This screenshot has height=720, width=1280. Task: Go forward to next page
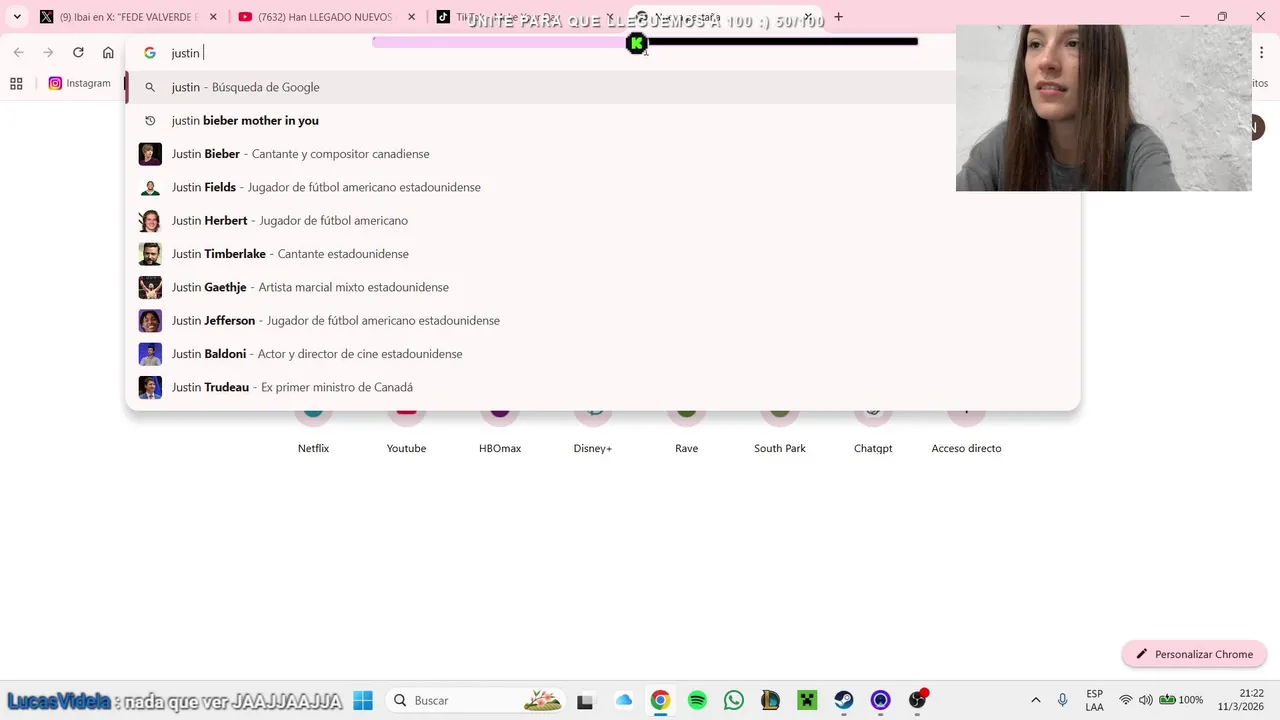[x=48, y=52]
